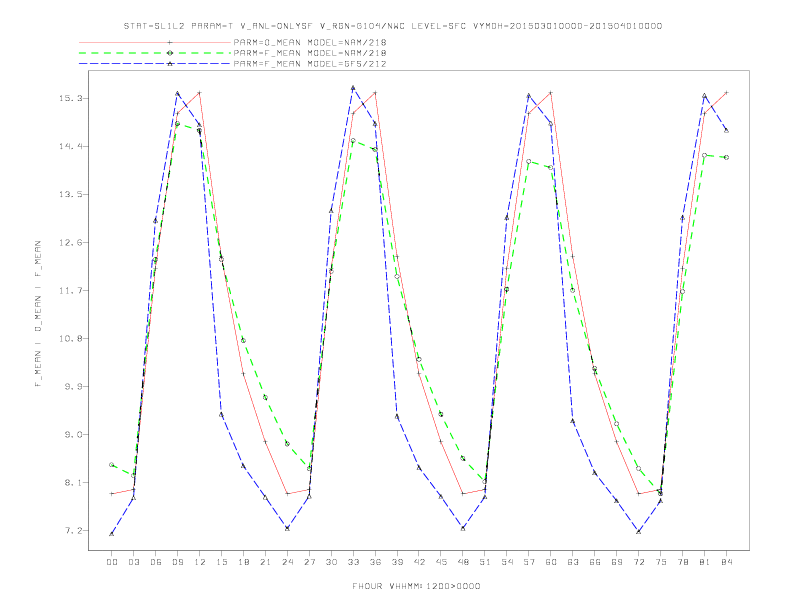Click x-axis forecast hour label 57
The height and width of the screenshot is (612, 792).
tap(529, 562)
